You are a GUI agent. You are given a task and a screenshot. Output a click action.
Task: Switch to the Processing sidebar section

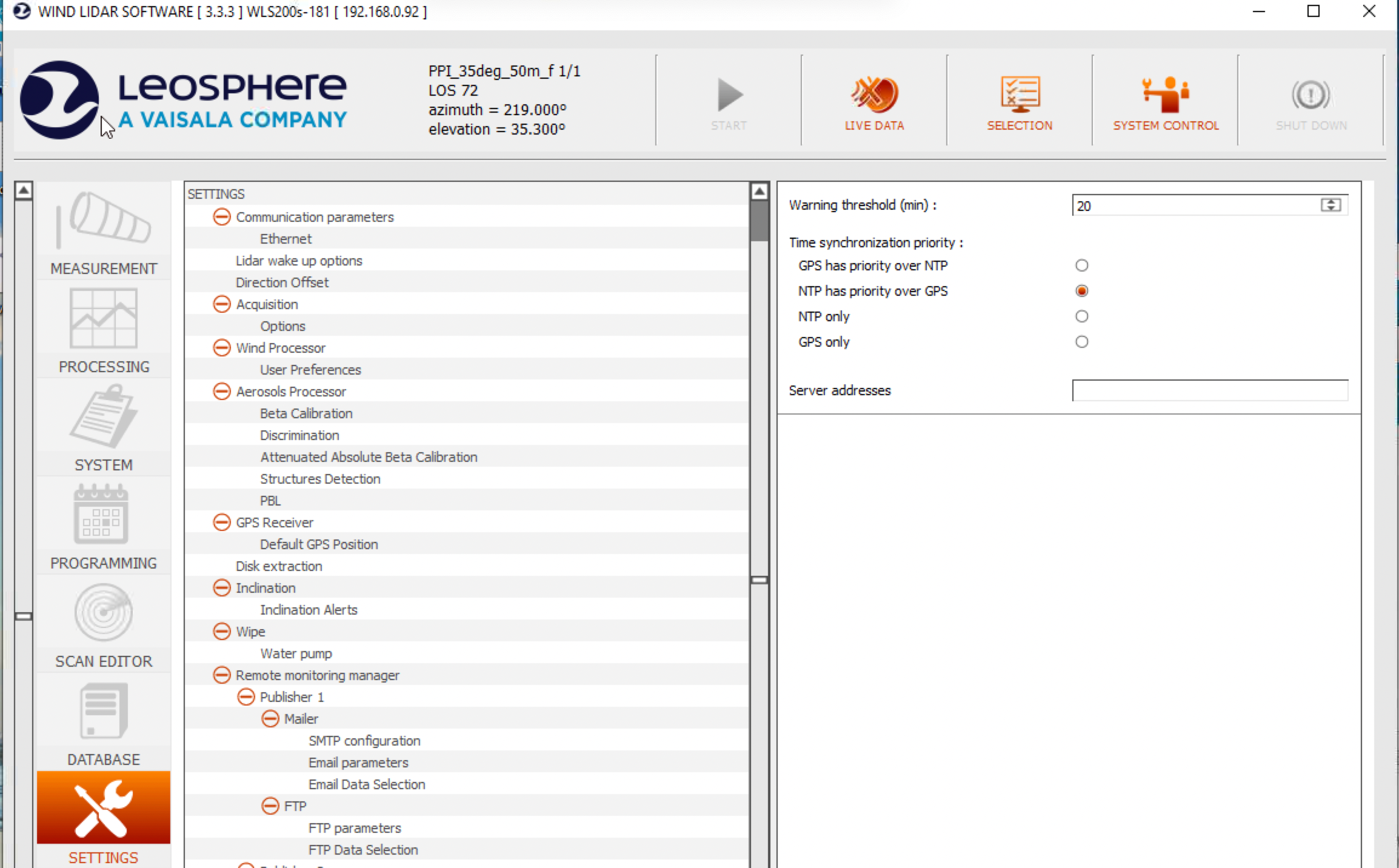point(104,332)
